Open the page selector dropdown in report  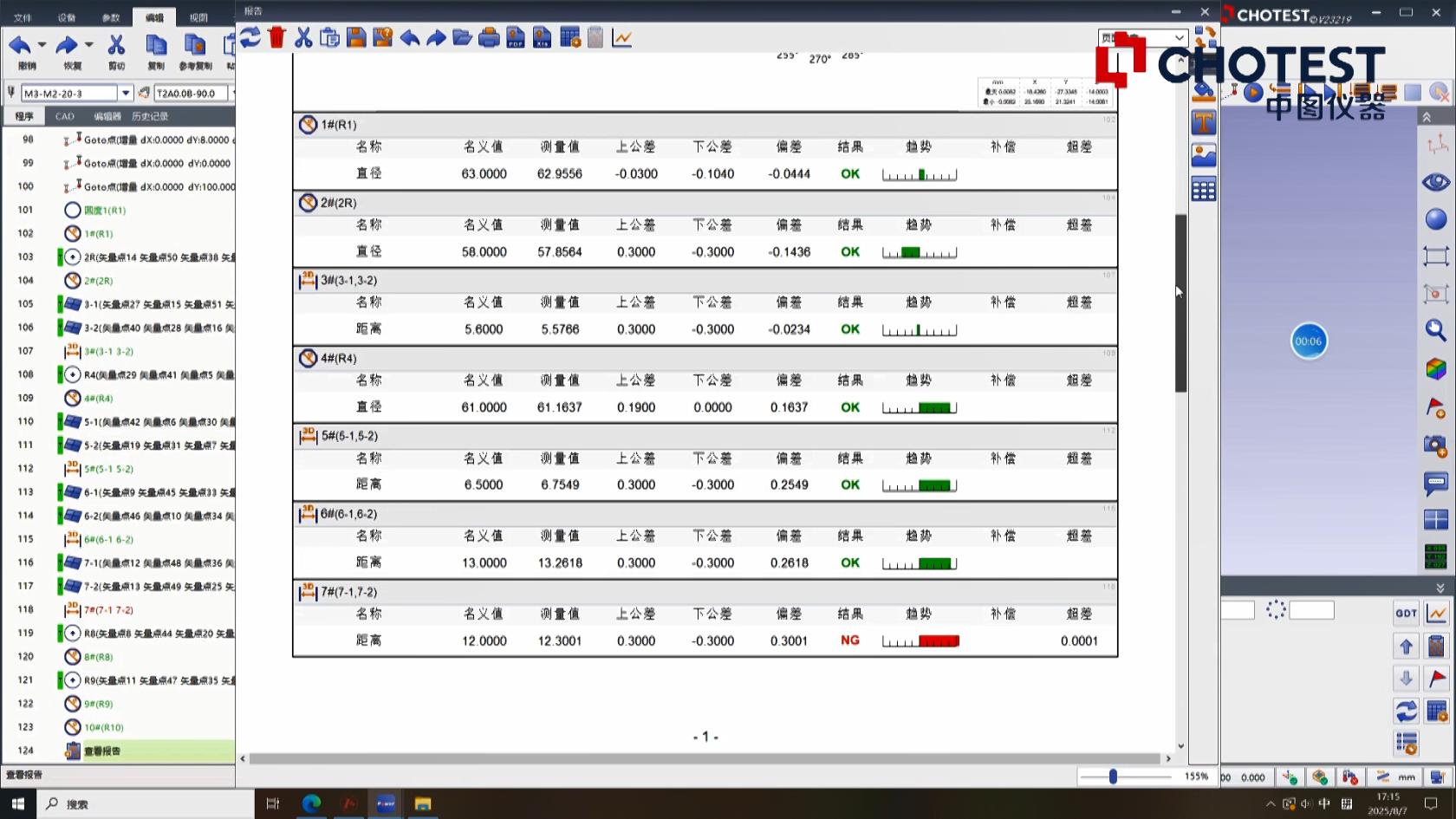1179,37
